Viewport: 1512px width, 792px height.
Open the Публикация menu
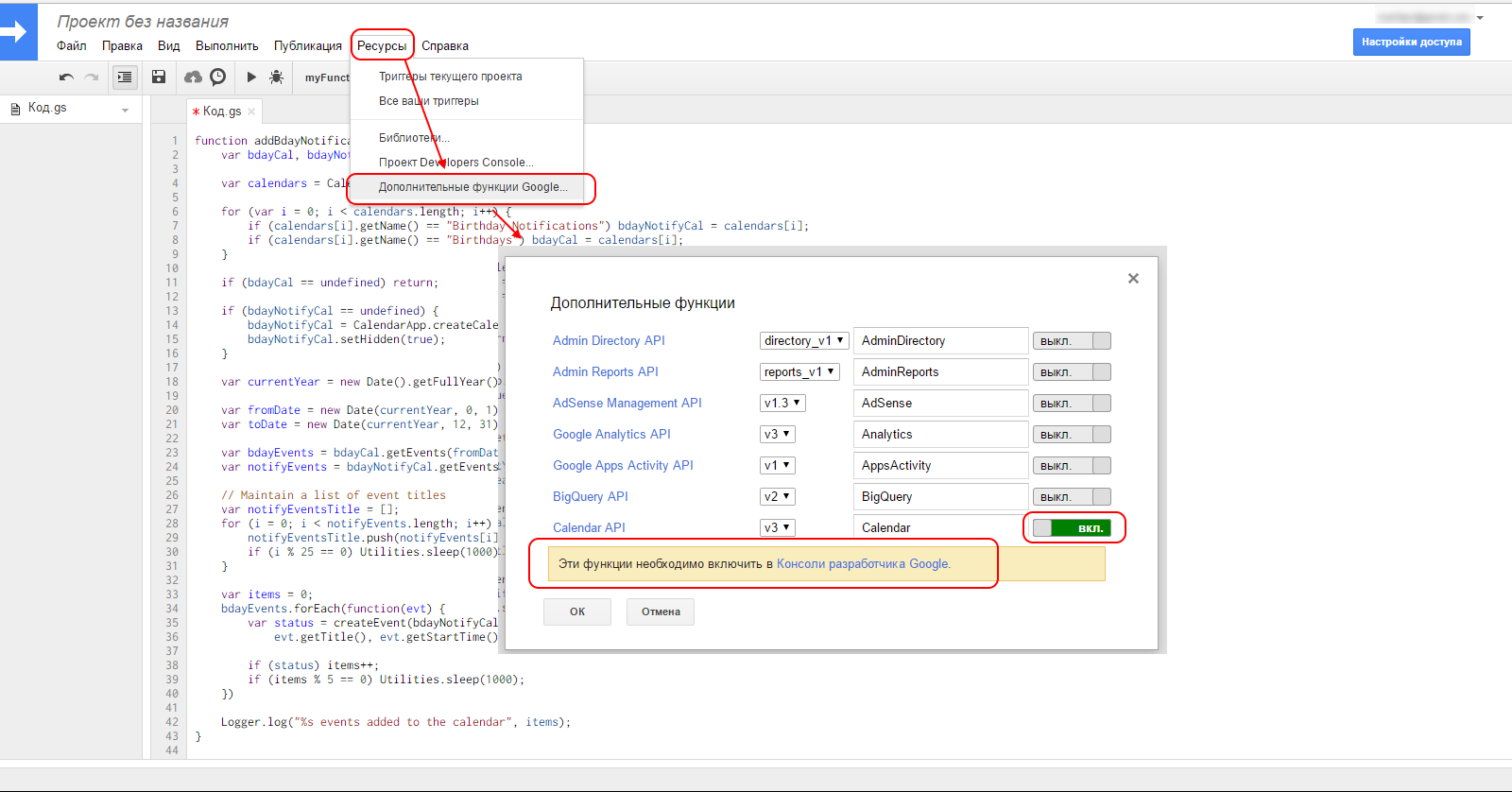point(308,45)
